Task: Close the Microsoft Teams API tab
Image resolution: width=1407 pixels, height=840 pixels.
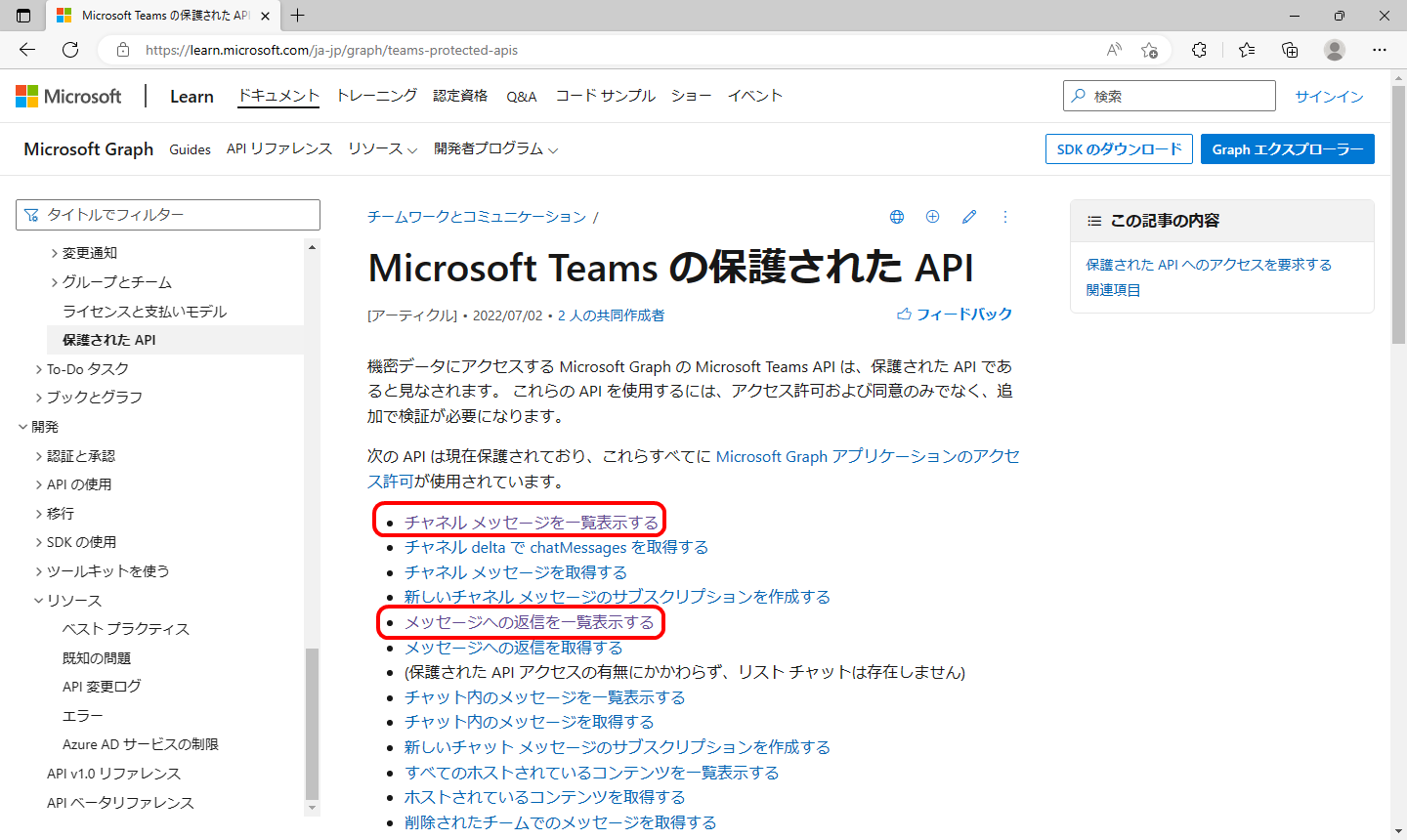Action: click(265, 16)
